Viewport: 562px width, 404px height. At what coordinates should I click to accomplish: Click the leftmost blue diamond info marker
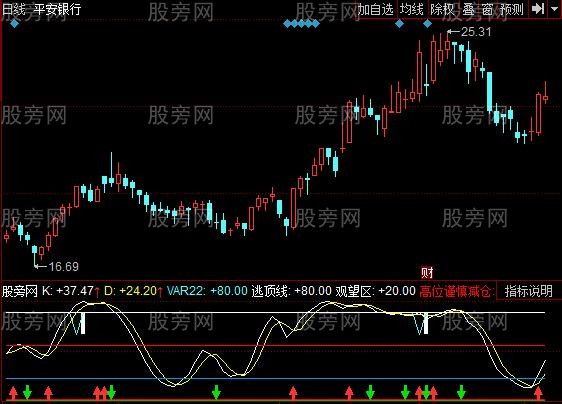point(14,24)
